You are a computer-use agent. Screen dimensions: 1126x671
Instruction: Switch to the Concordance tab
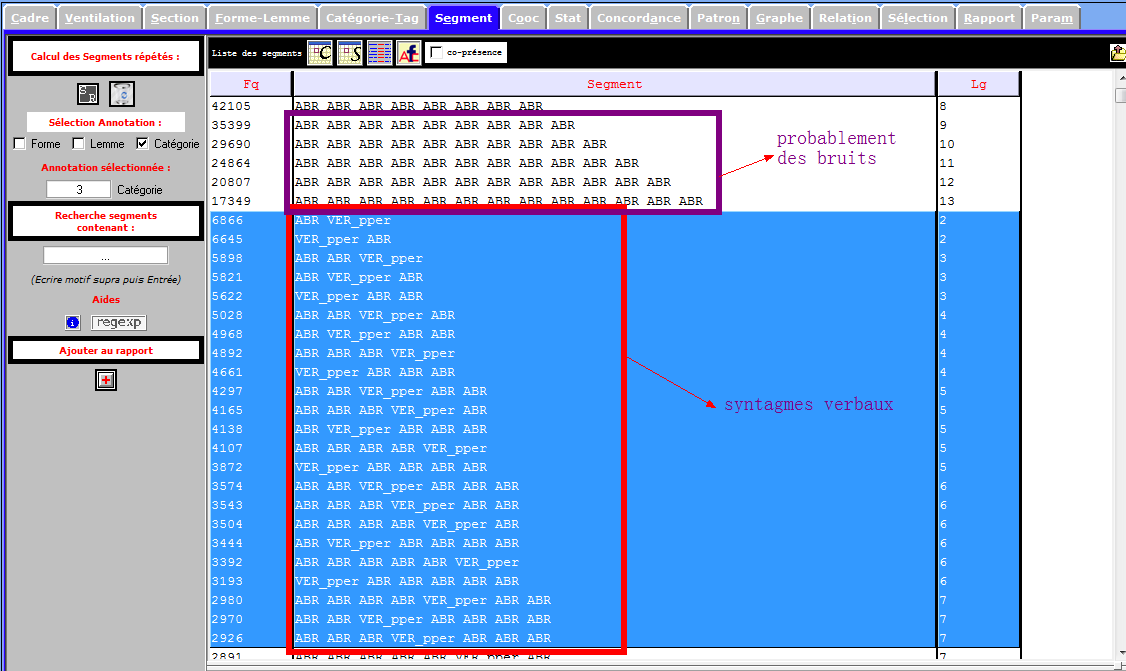[638, 18]
